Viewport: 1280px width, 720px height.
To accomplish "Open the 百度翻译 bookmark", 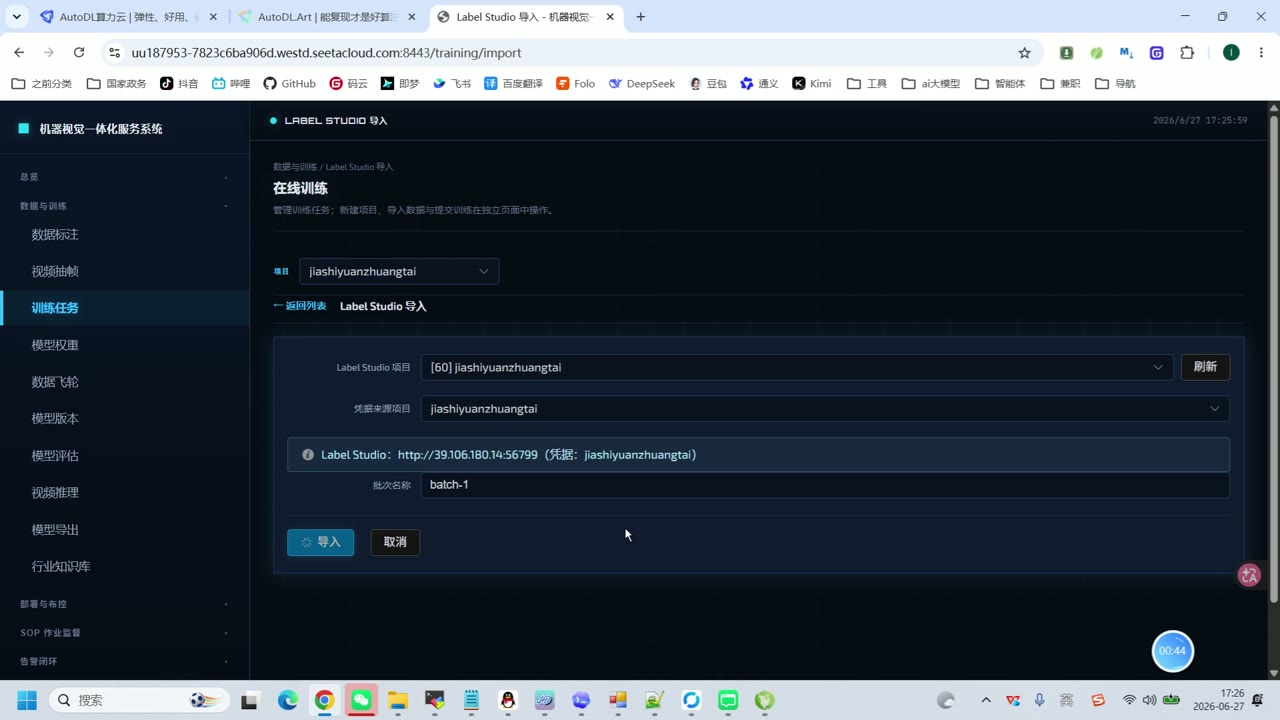I will pos(513,84).
